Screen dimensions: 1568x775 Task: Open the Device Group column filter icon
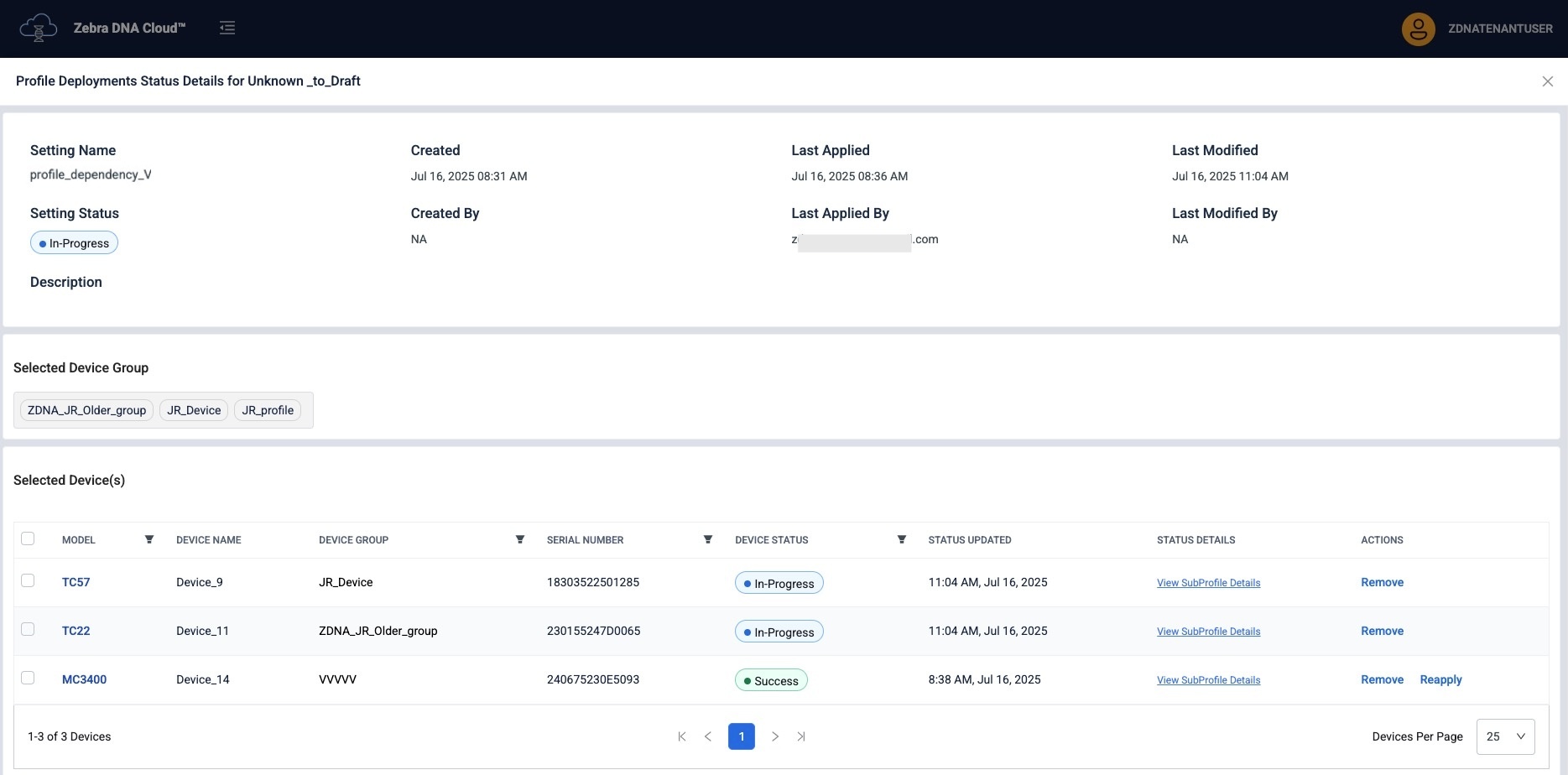[x=520, y=539]
